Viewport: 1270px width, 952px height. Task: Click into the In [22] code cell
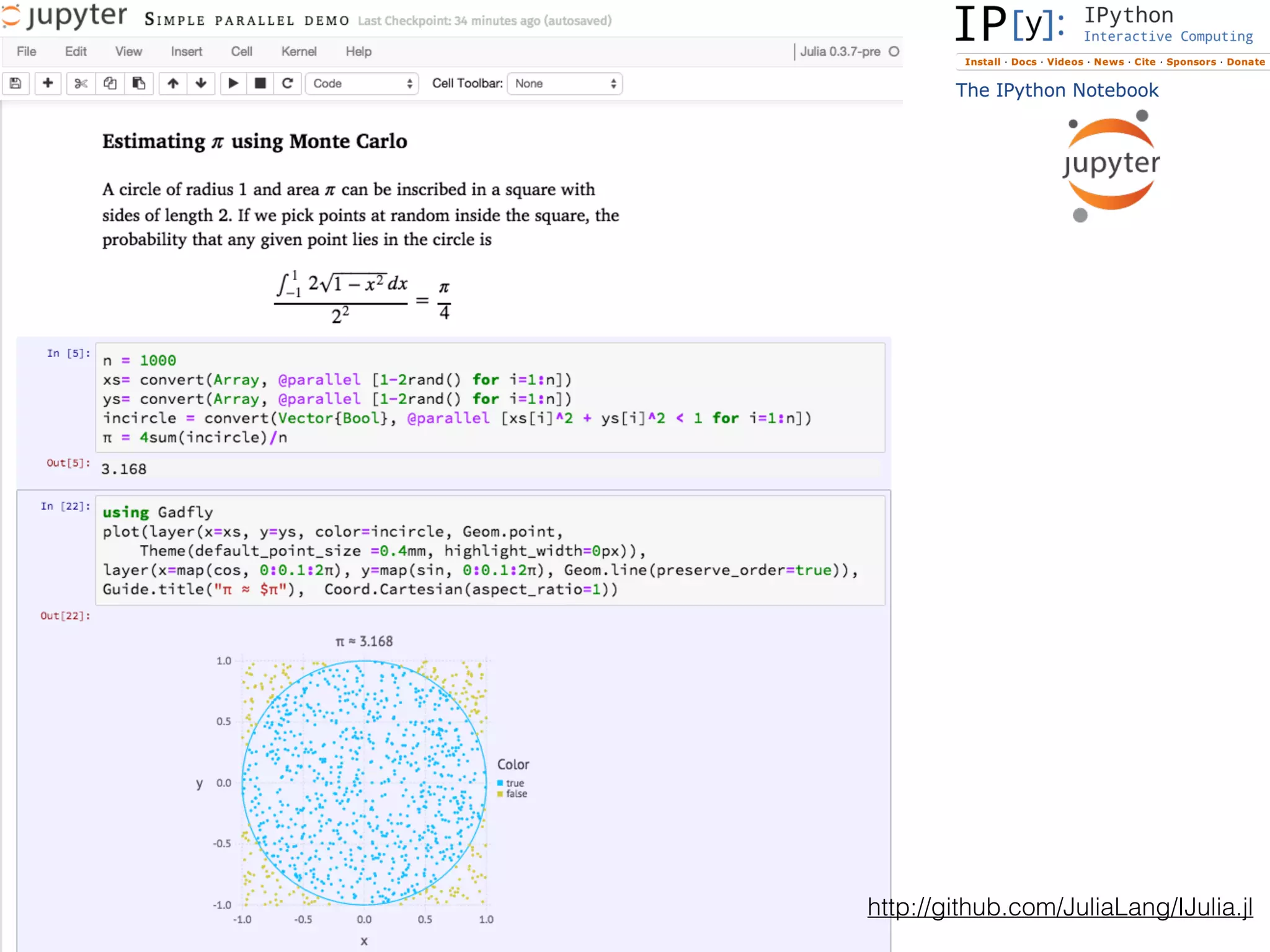[490, 550]
